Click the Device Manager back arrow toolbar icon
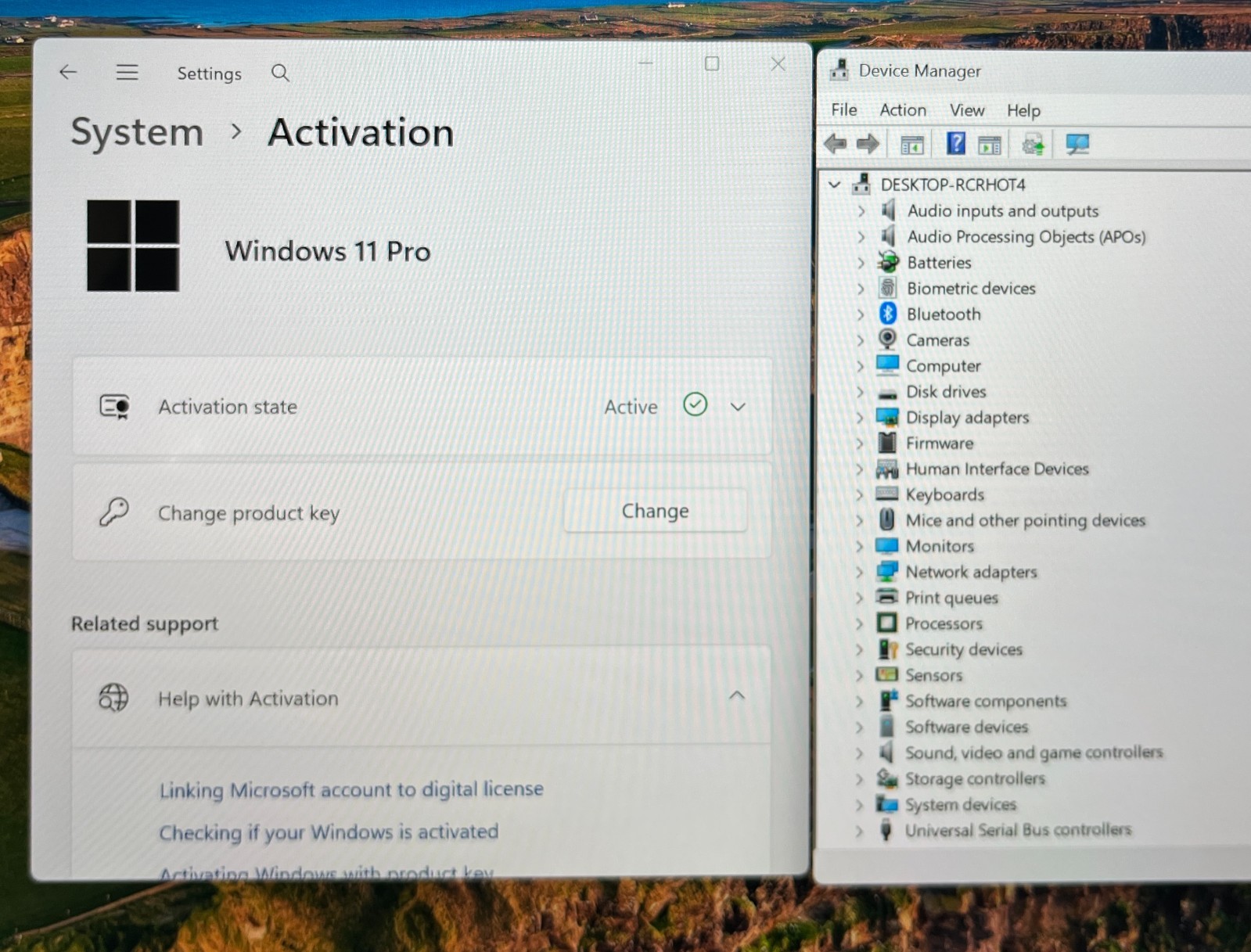The height and width of the screenshot is (952, 1251). click(x=836, y=144)
